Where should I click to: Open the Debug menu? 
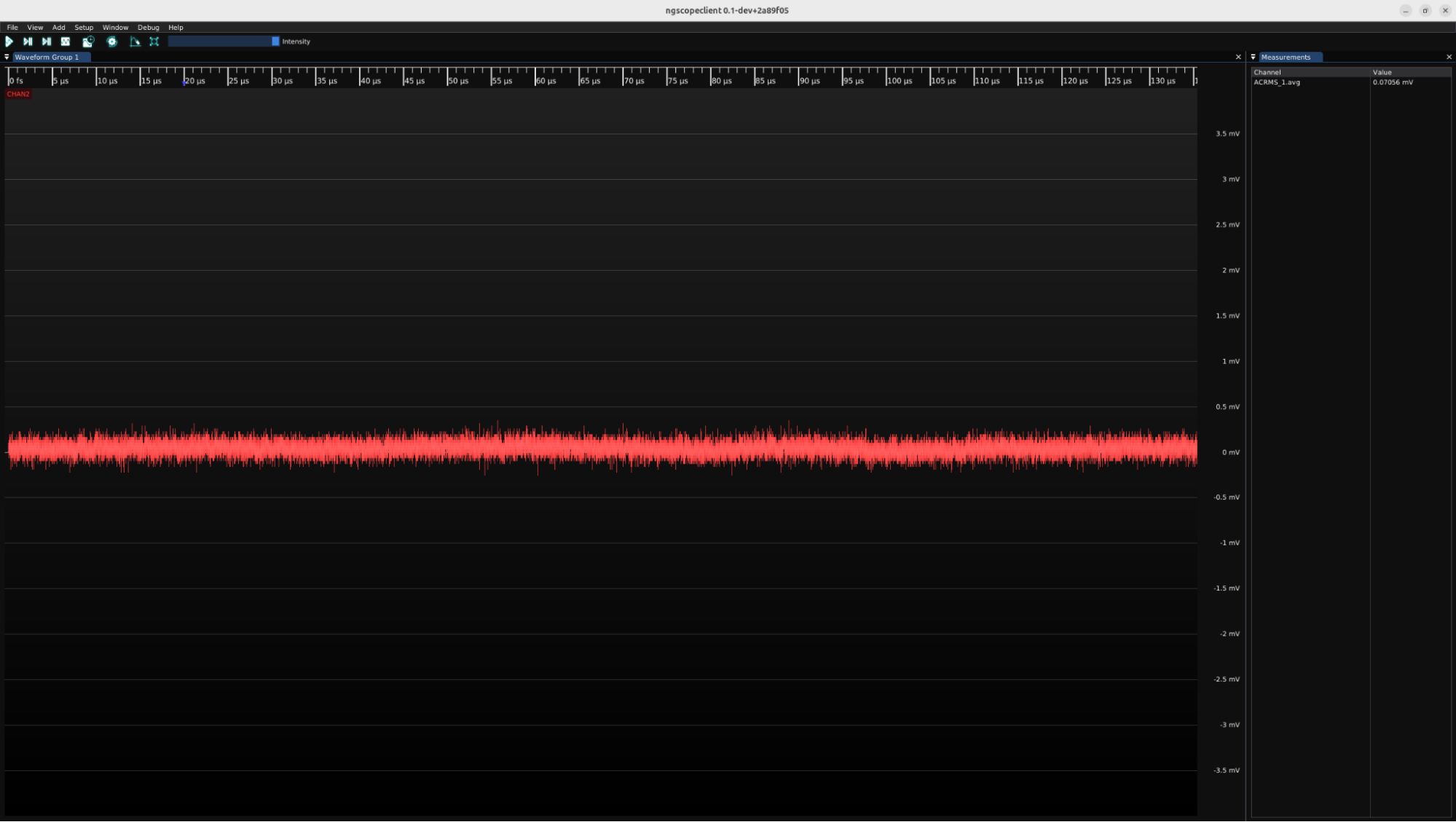click(x=148, y=28)
